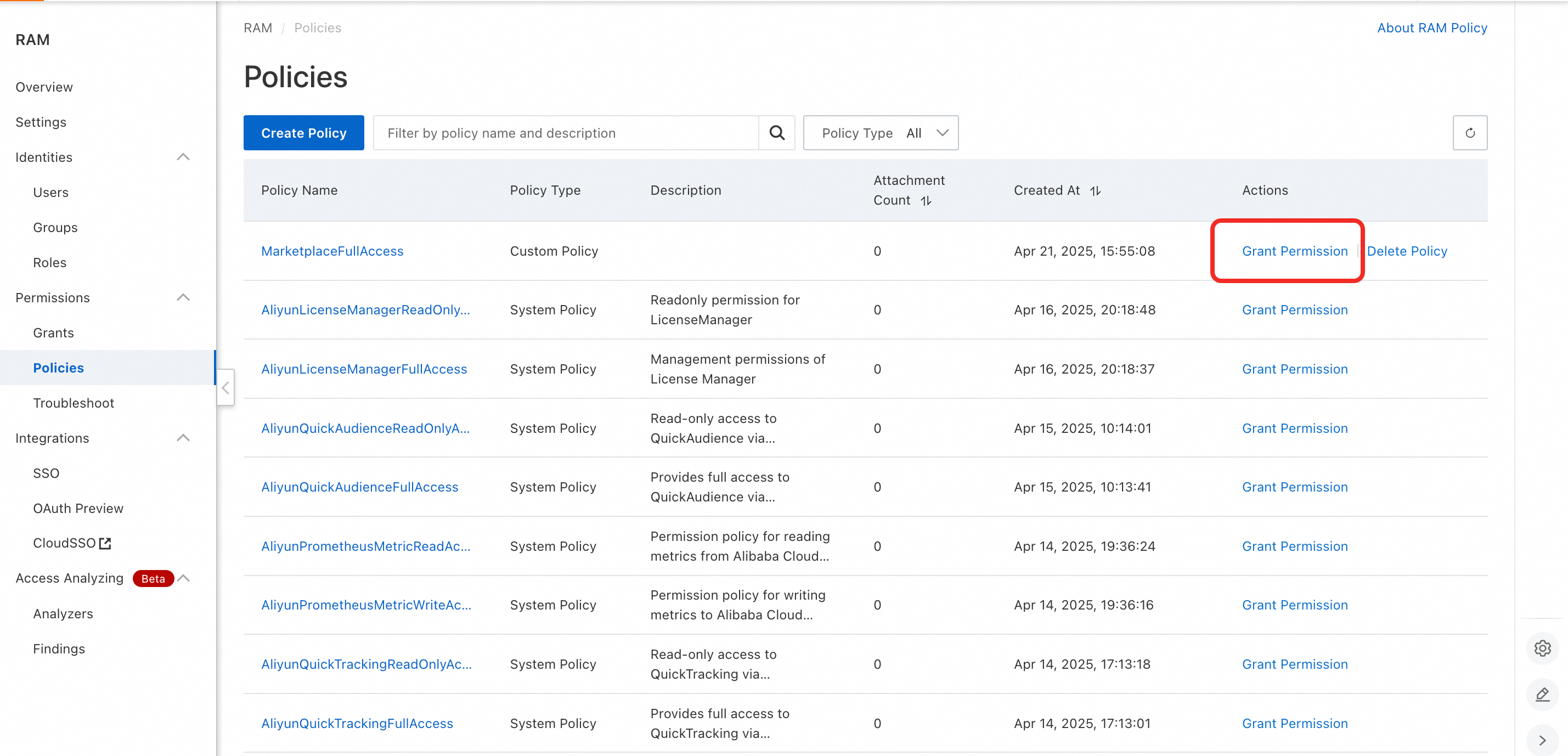The image size is (1568, 756).
Task: Open Grants under Permissions
Action: click(x=54, y=332)
